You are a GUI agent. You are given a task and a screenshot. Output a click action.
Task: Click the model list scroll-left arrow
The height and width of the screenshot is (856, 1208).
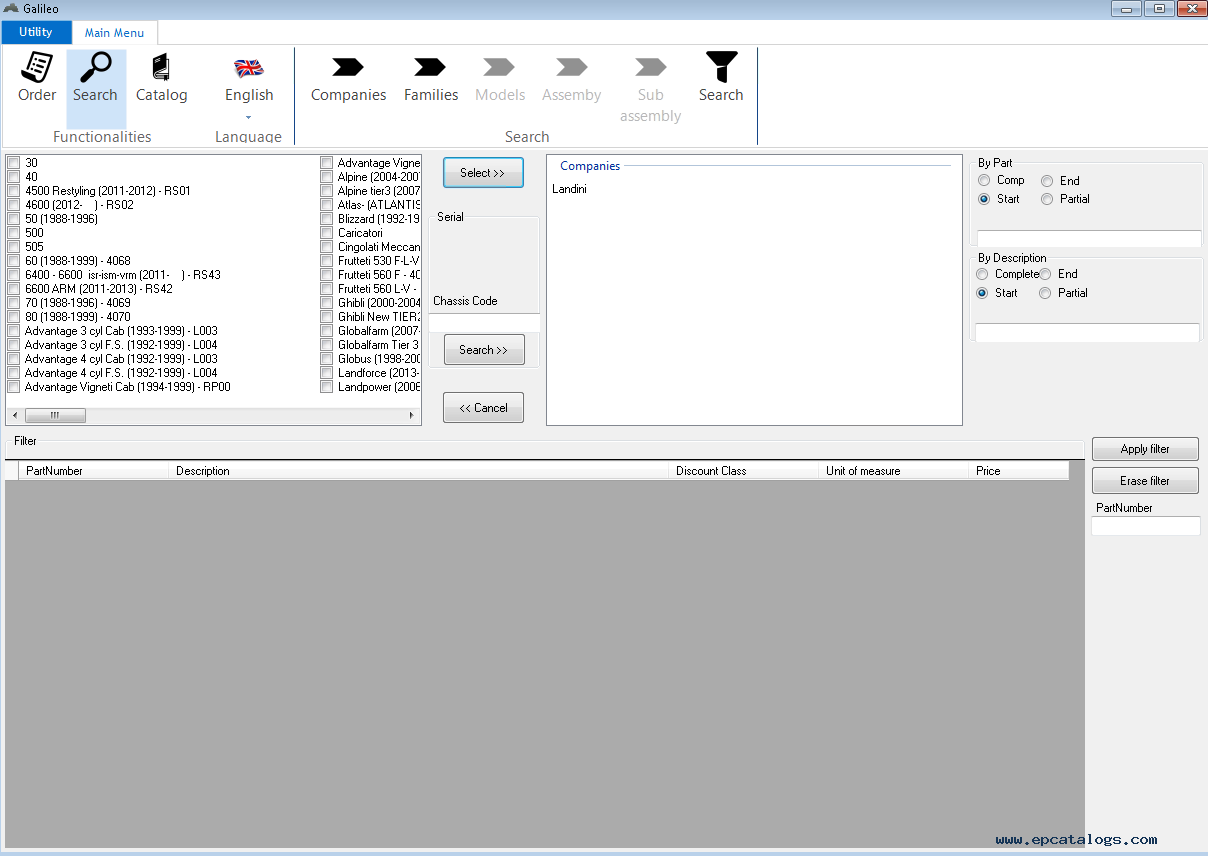point(15,416)
